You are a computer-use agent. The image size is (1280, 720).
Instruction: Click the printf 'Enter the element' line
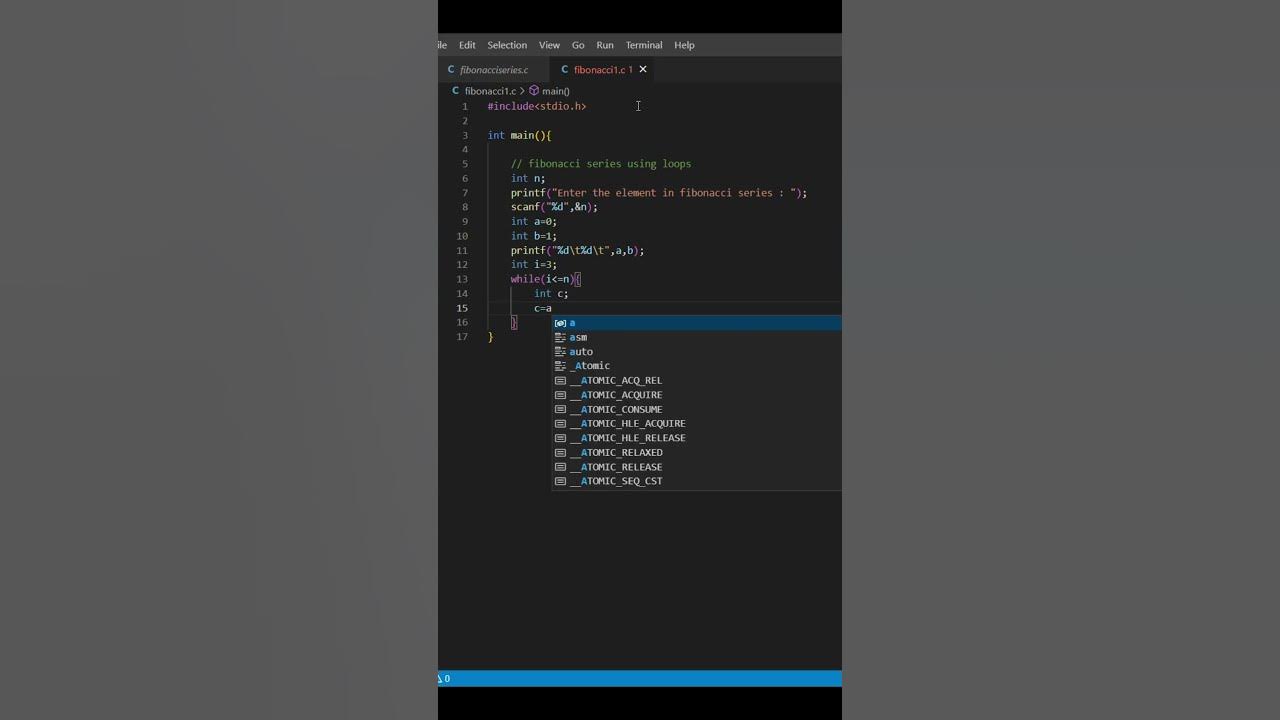click(x=659, y=193)
